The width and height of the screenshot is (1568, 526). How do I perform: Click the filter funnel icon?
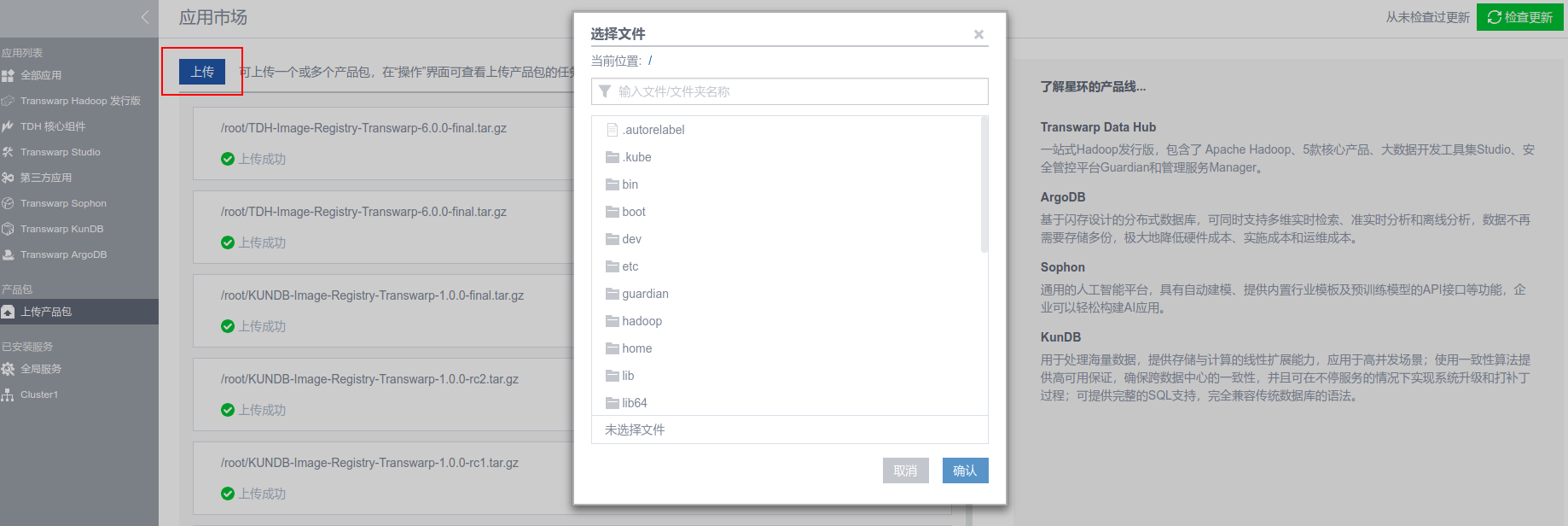[605, 91]
